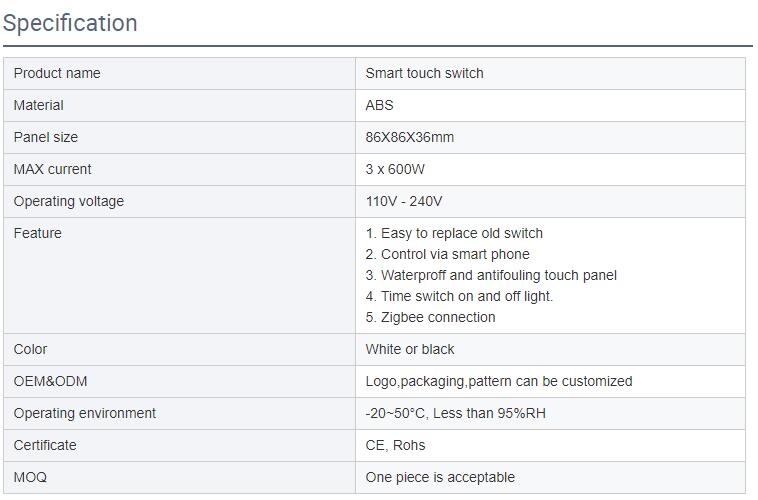758x500 pixels.
Task: Click the CE, Rohs certificate value
Action: point(395,445)
